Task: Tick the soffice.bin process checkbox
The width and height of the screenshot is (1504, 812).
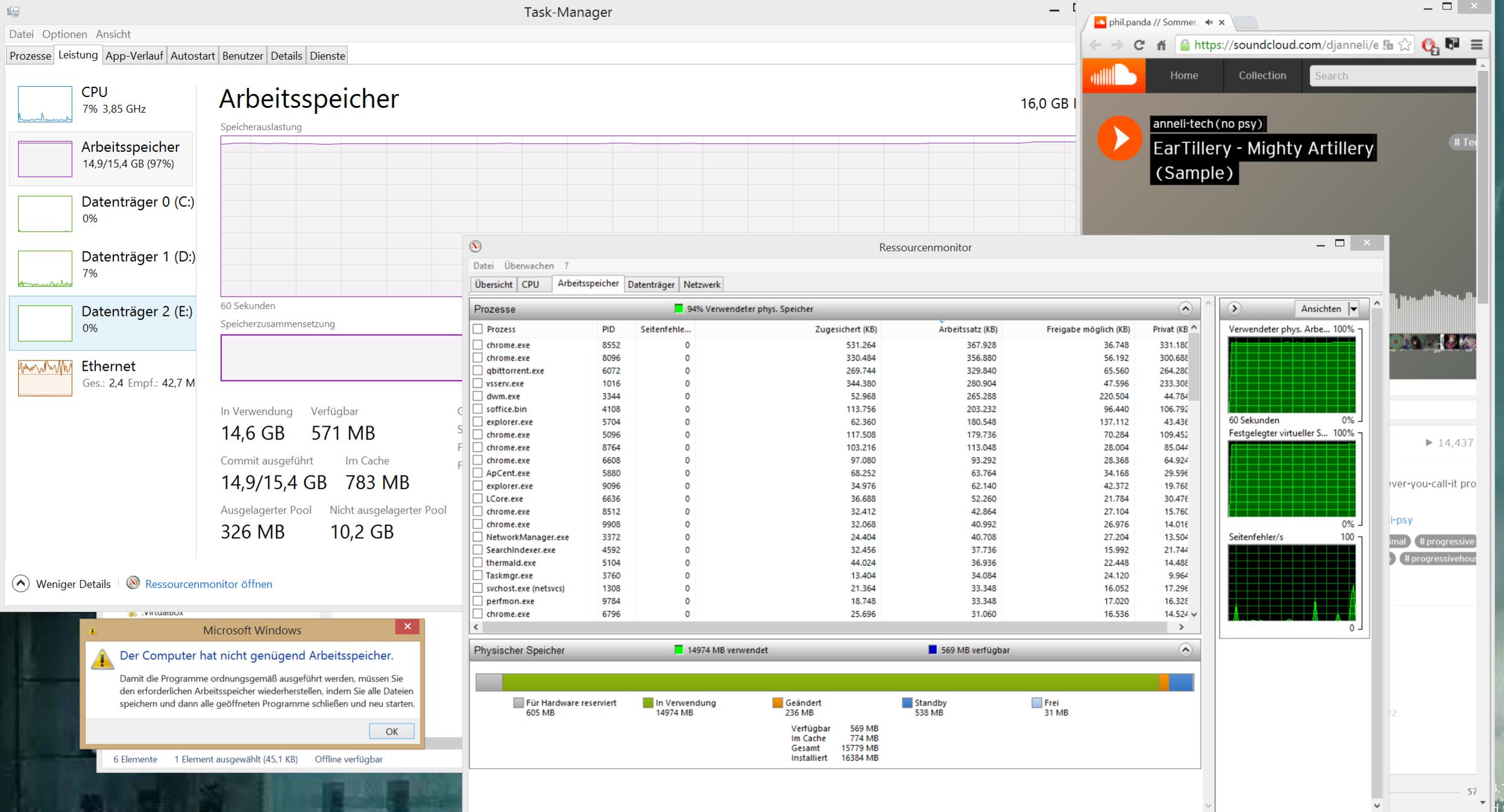Action: tap(478, 409)
